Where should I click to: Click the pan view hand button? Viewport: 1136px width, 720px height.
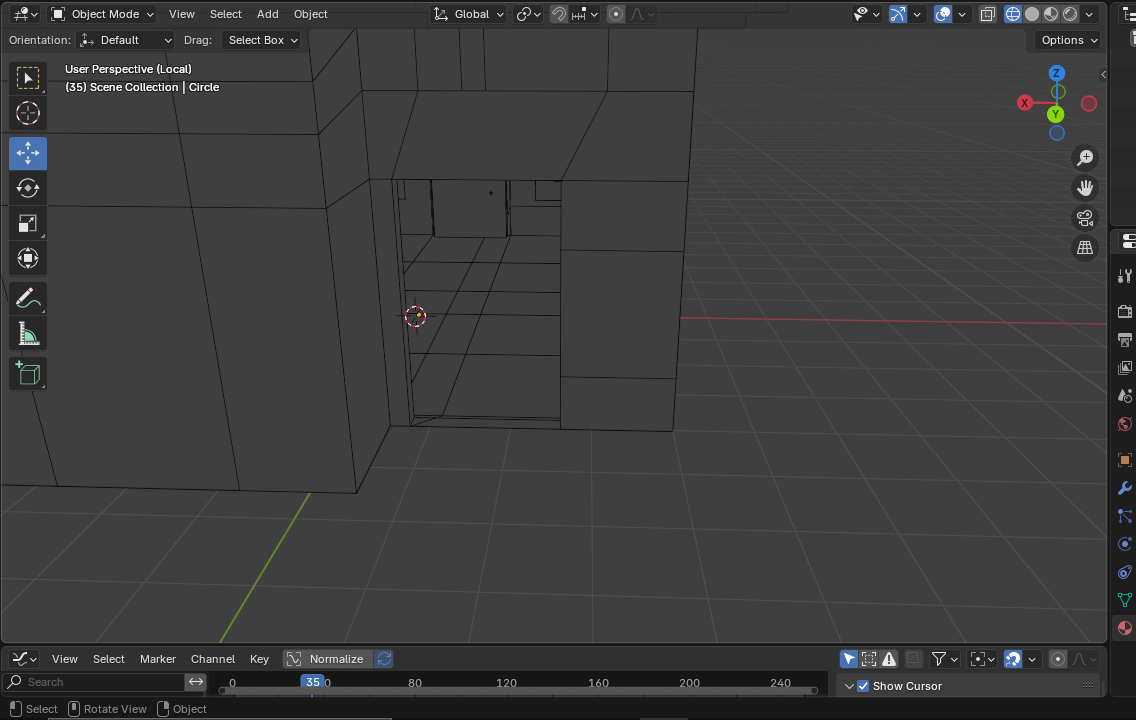click(x=1085, y=188)
